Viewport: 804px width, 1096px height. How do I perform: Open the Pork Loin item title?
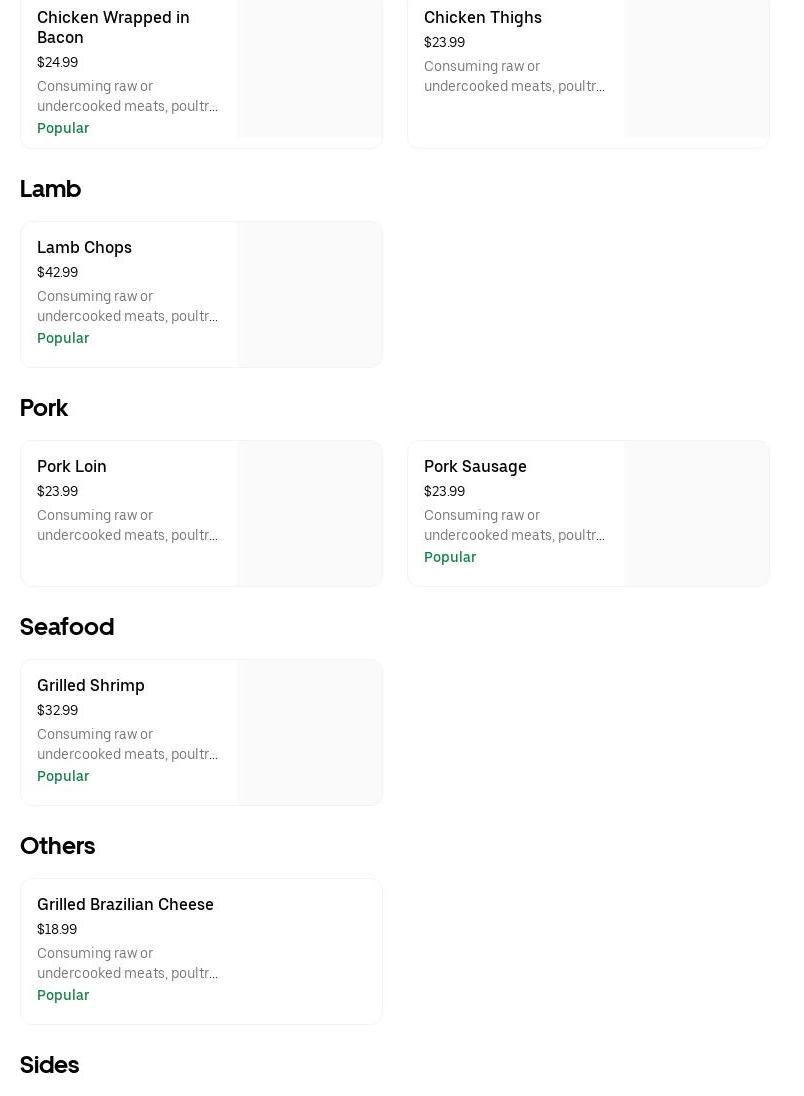[x=72, y=466]
